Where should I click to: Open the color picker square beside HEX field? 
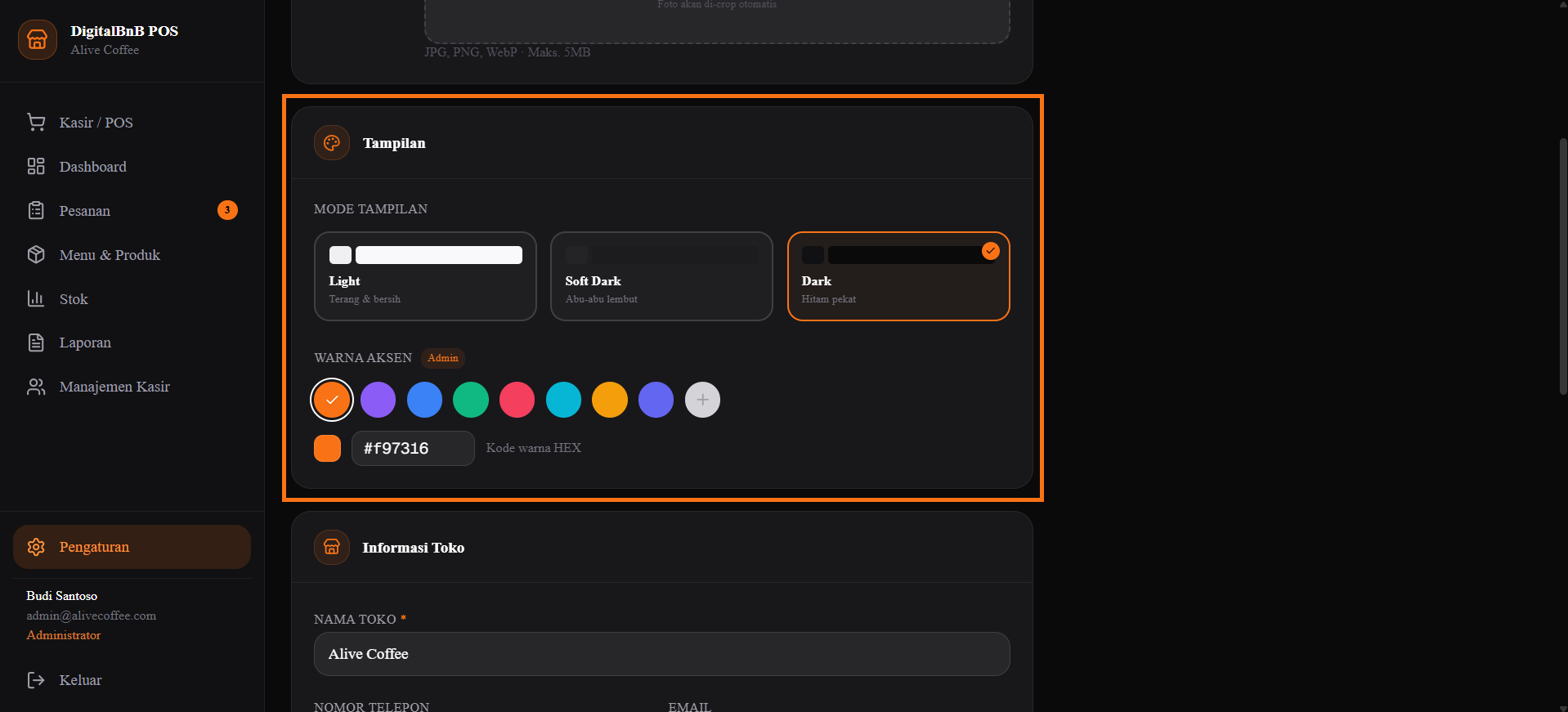click(327, 448)
